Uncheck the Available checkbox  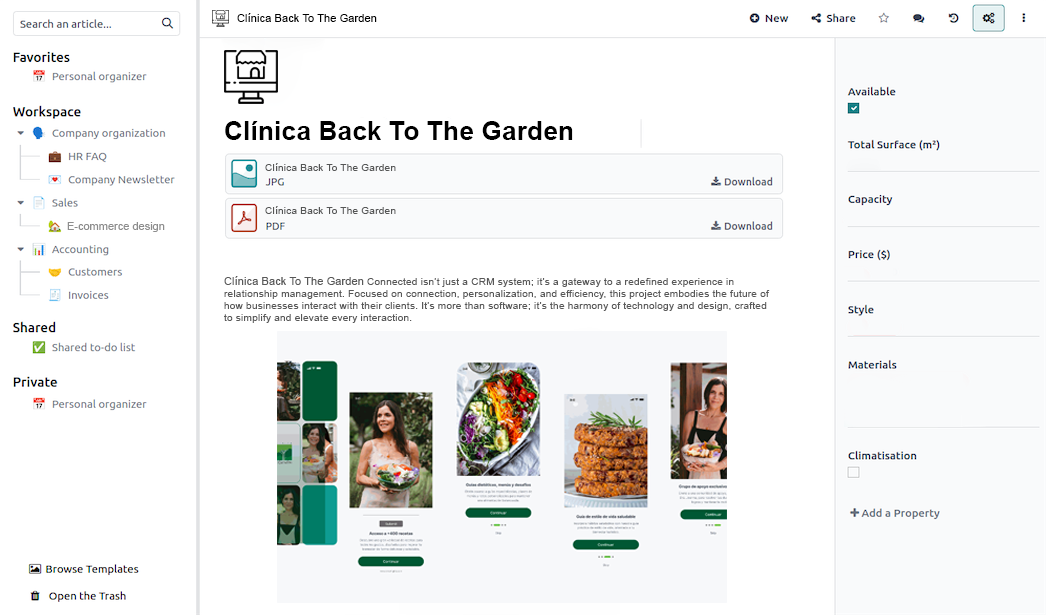tap(853, 108)
